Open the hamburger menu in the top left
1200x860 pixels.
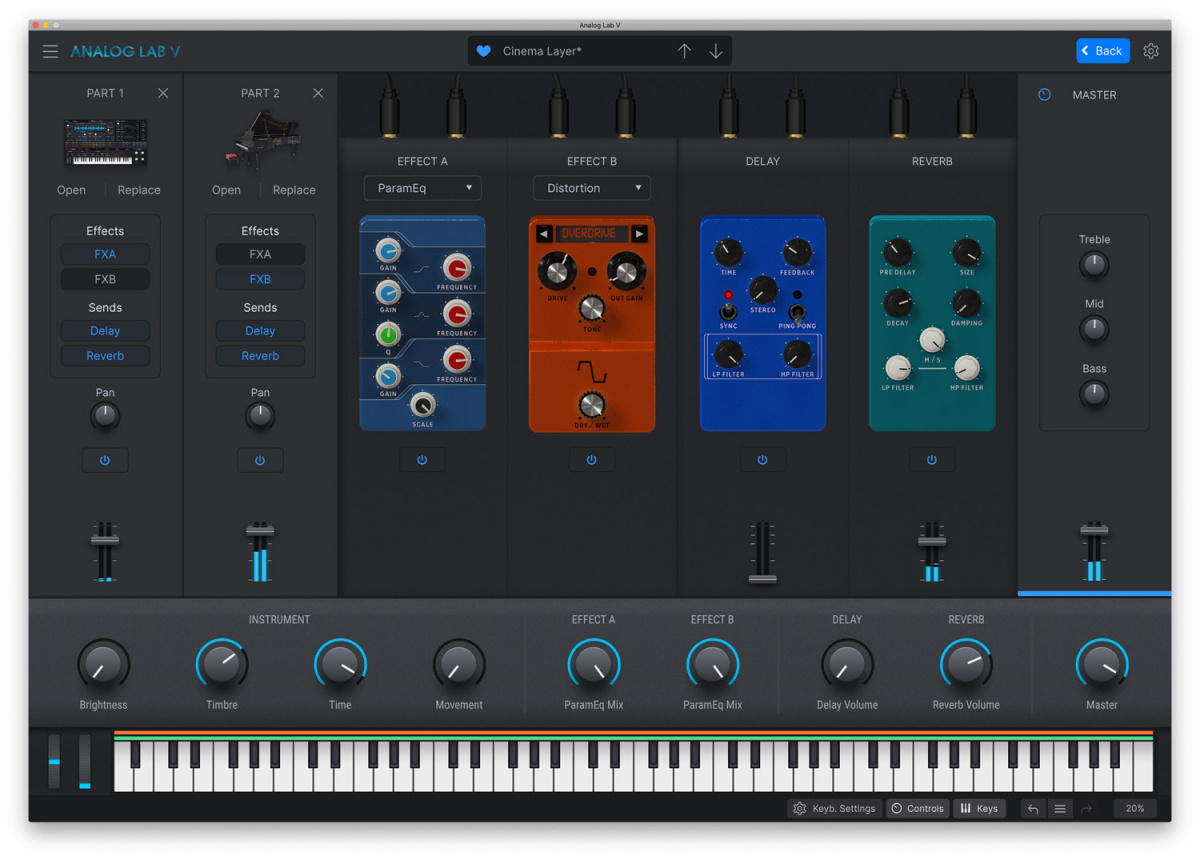coord(50,51)
